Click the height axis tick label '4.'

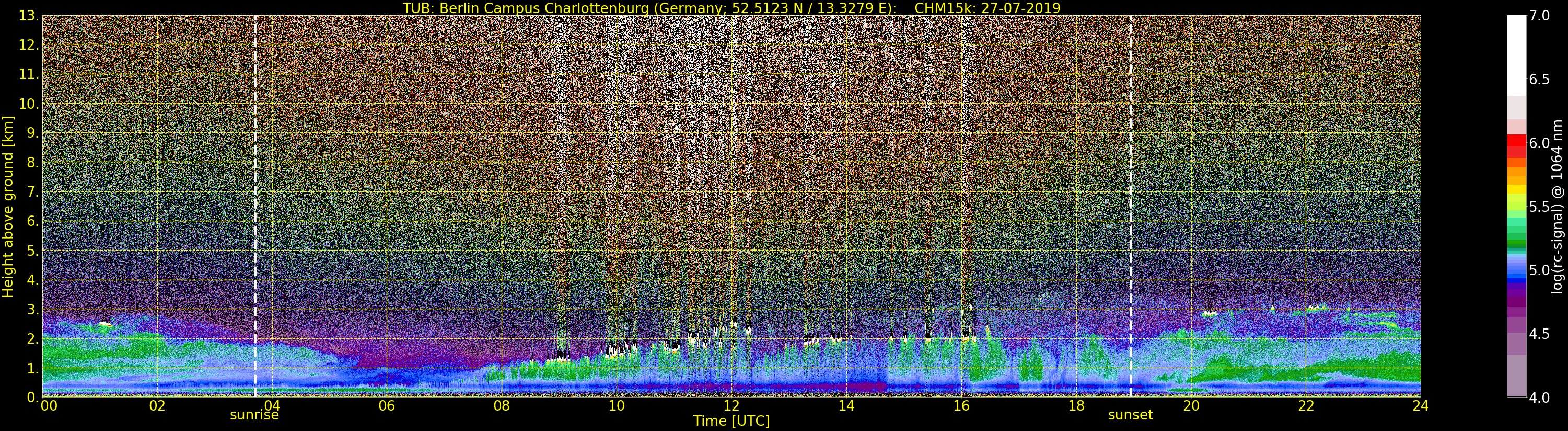[x=32, y=280]
